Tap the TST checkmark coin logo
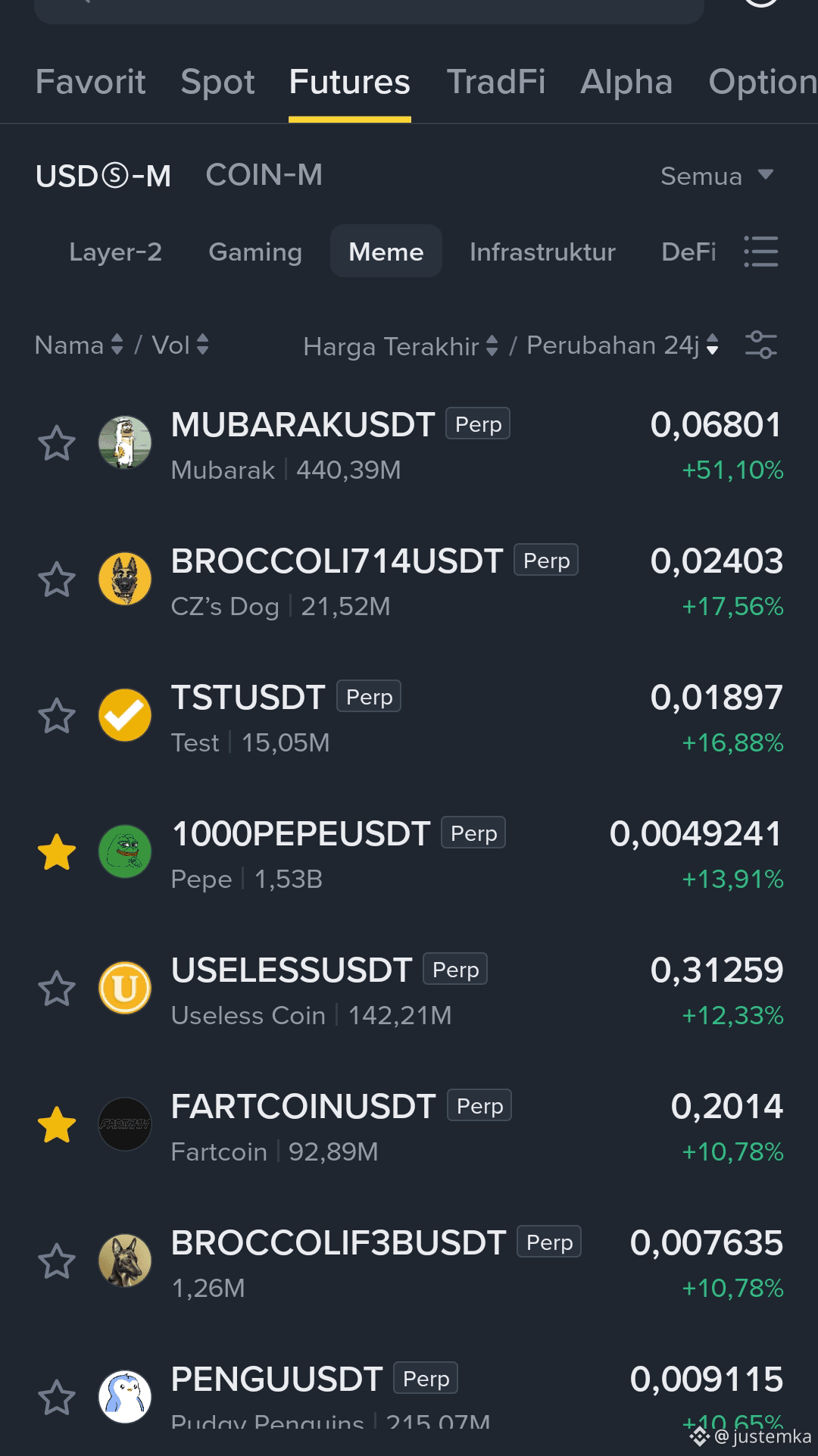Screen dimensions: 818x1456 coord(125,715)
